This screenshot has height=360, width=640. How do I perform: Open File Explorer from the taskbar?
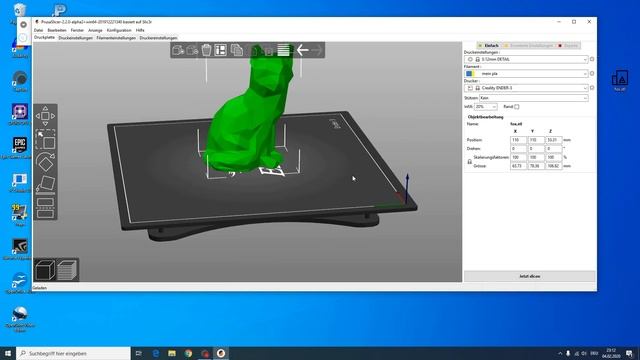pyautogui.click(x=172, y=353)
